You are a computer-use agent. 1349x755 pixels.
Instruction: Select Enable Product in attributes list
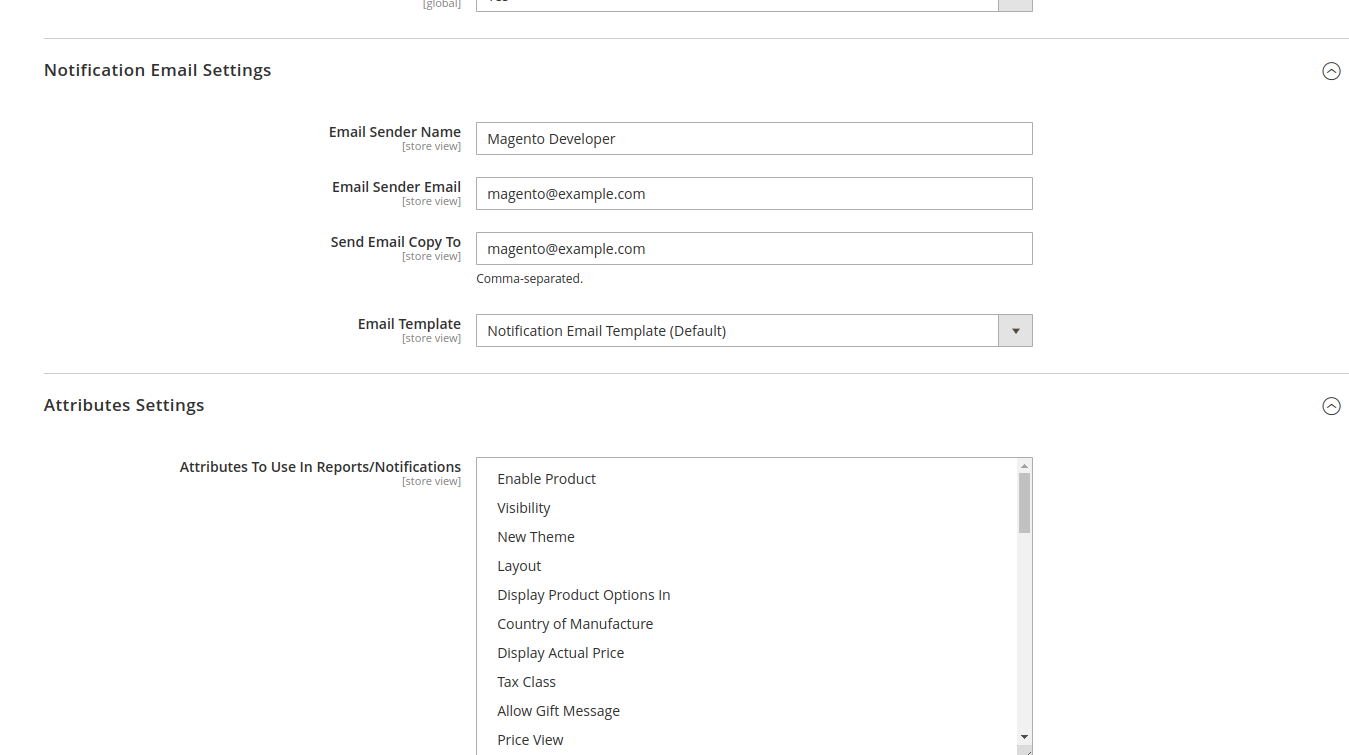tap(546, 479)
